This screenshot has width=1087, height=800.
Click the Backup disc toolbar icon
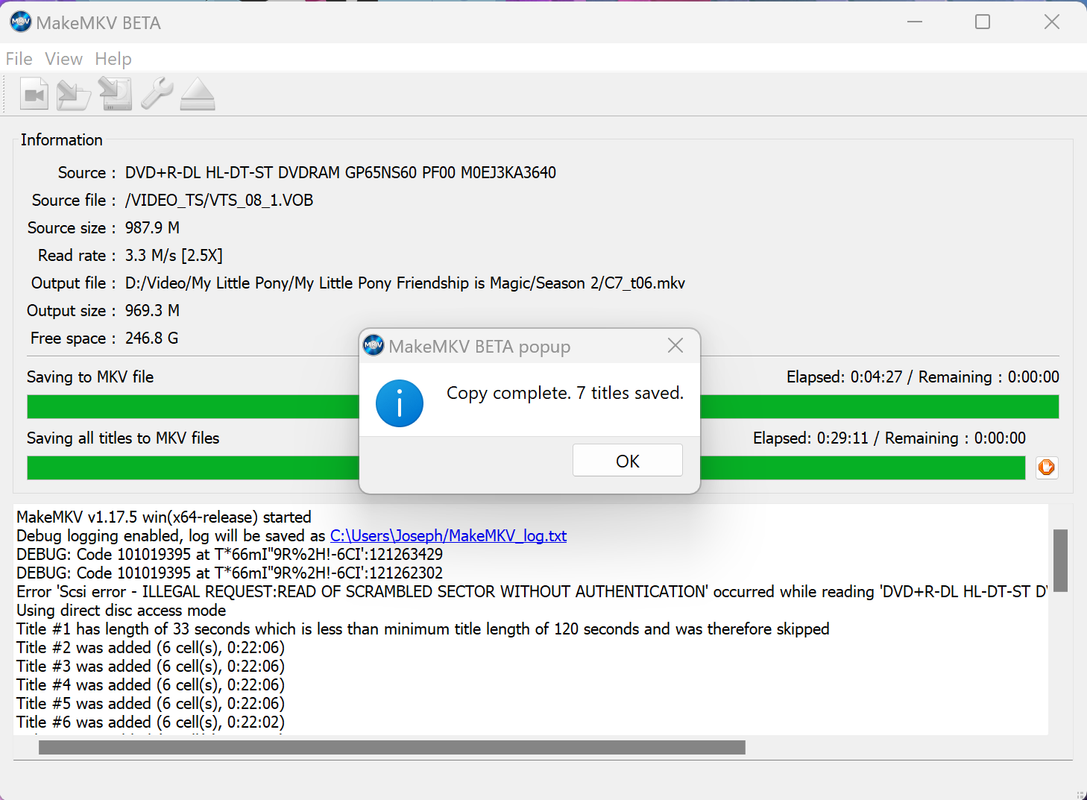click(x=115, y=94)
